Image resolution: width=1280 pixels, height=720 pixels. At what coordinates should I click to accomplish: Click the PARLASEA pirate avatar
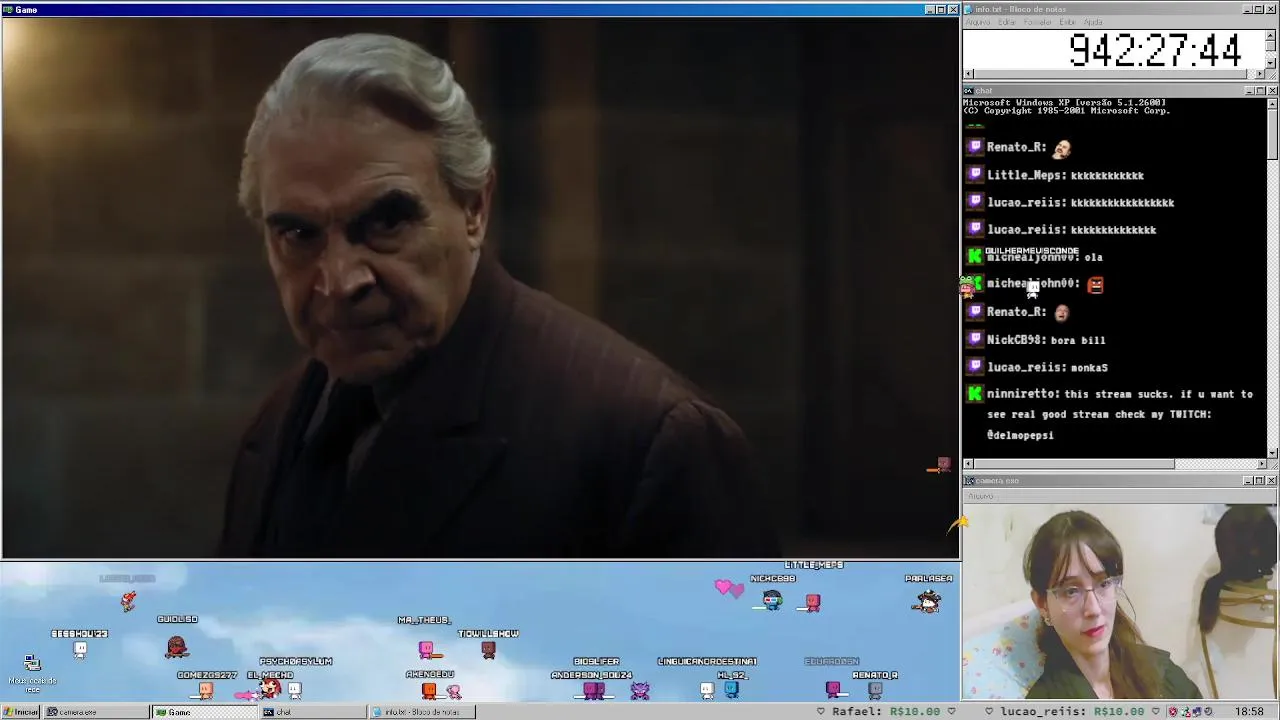[928, 601]
